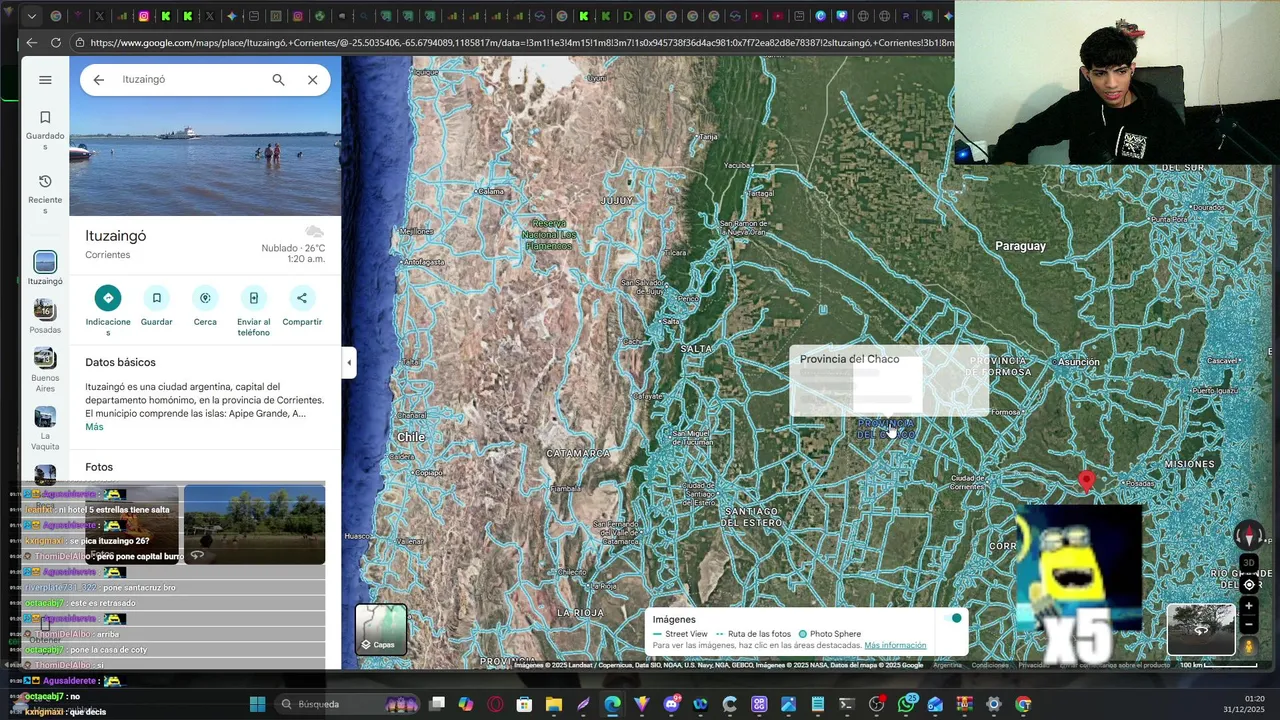Click the Chile country label
1280x720 pixels.
pyautogui.click(x=411, y=437)
